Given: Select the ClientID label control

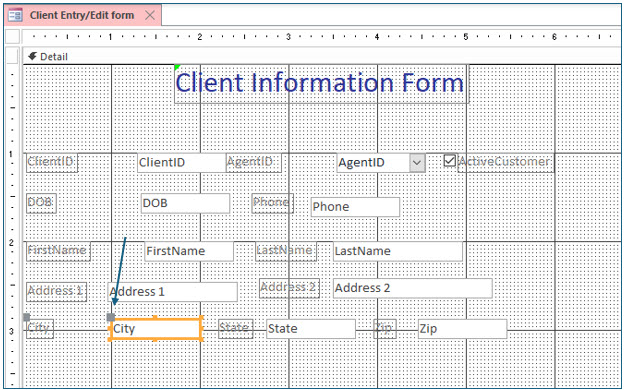Looking at the screenshot, I should pyautogui.click(x=52, y=162).
